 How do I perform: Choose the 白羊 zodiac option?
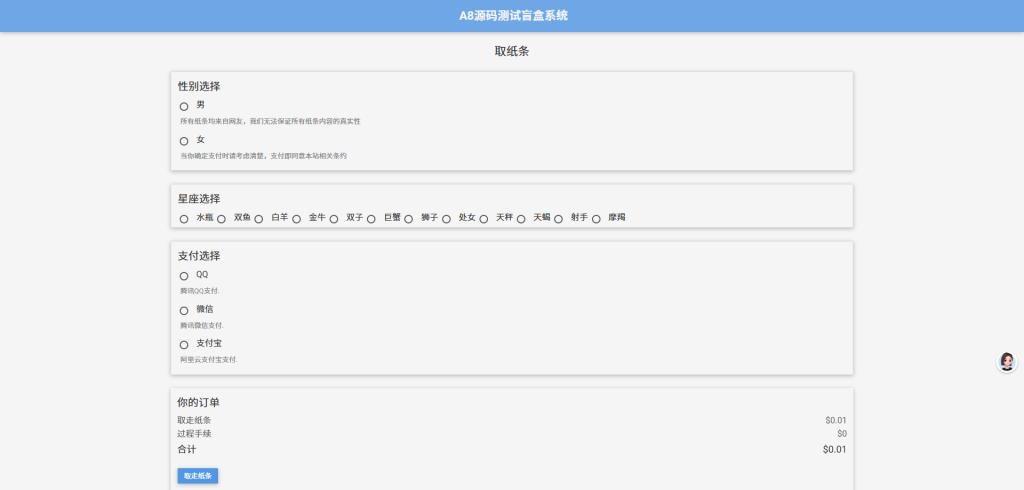pos(259,219)
